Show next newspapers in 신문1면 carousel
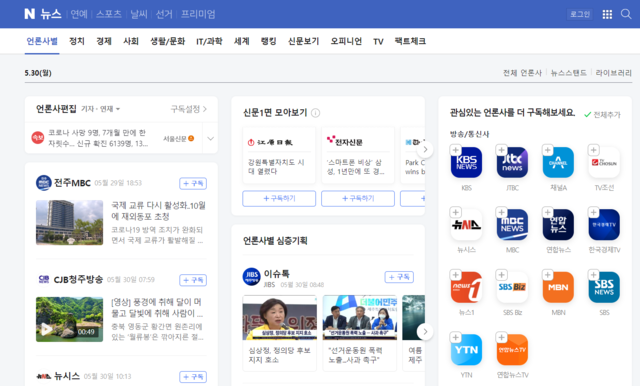The width and height of the screenshot is (640, 386). point(425,149)
